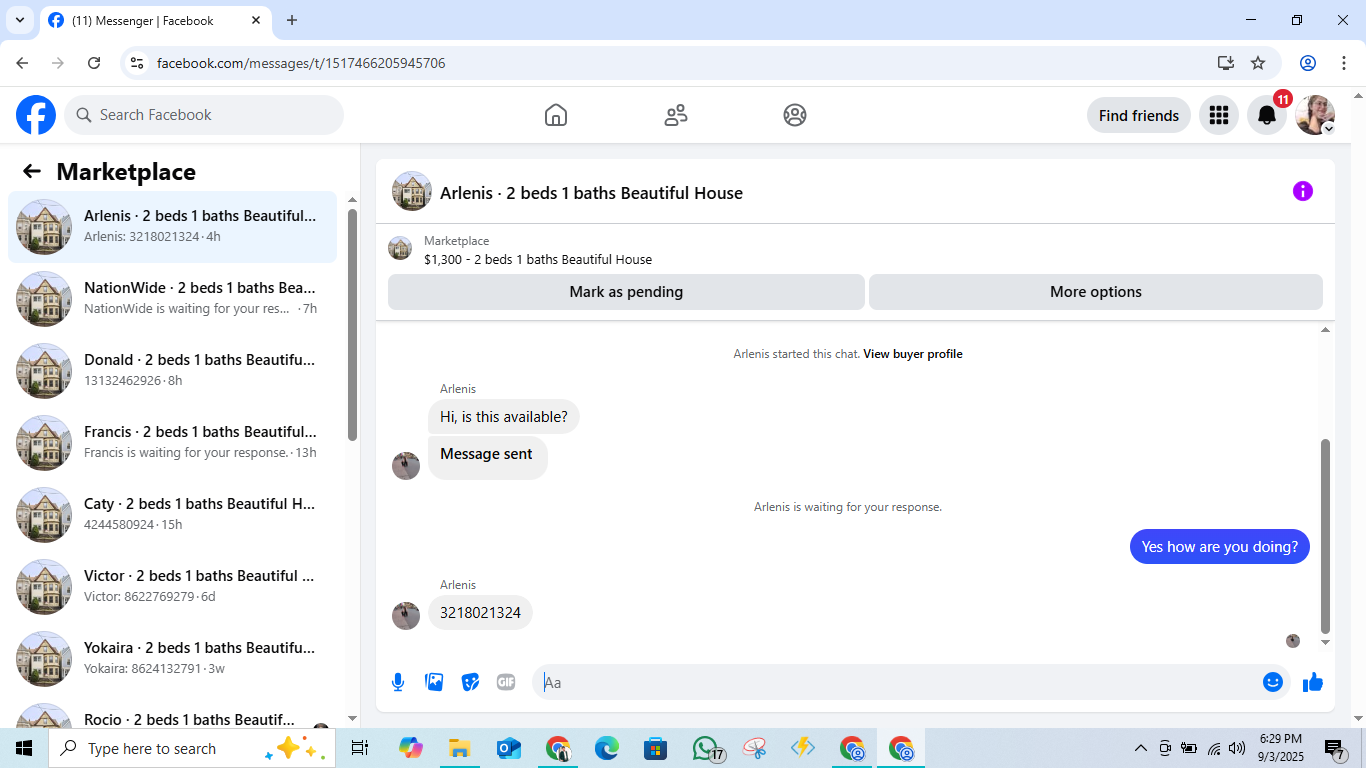Expand the account menu on profile picture
The height and width of the screenshot is (768, 1366).
pyautogui.click(x=1328, y=129)
